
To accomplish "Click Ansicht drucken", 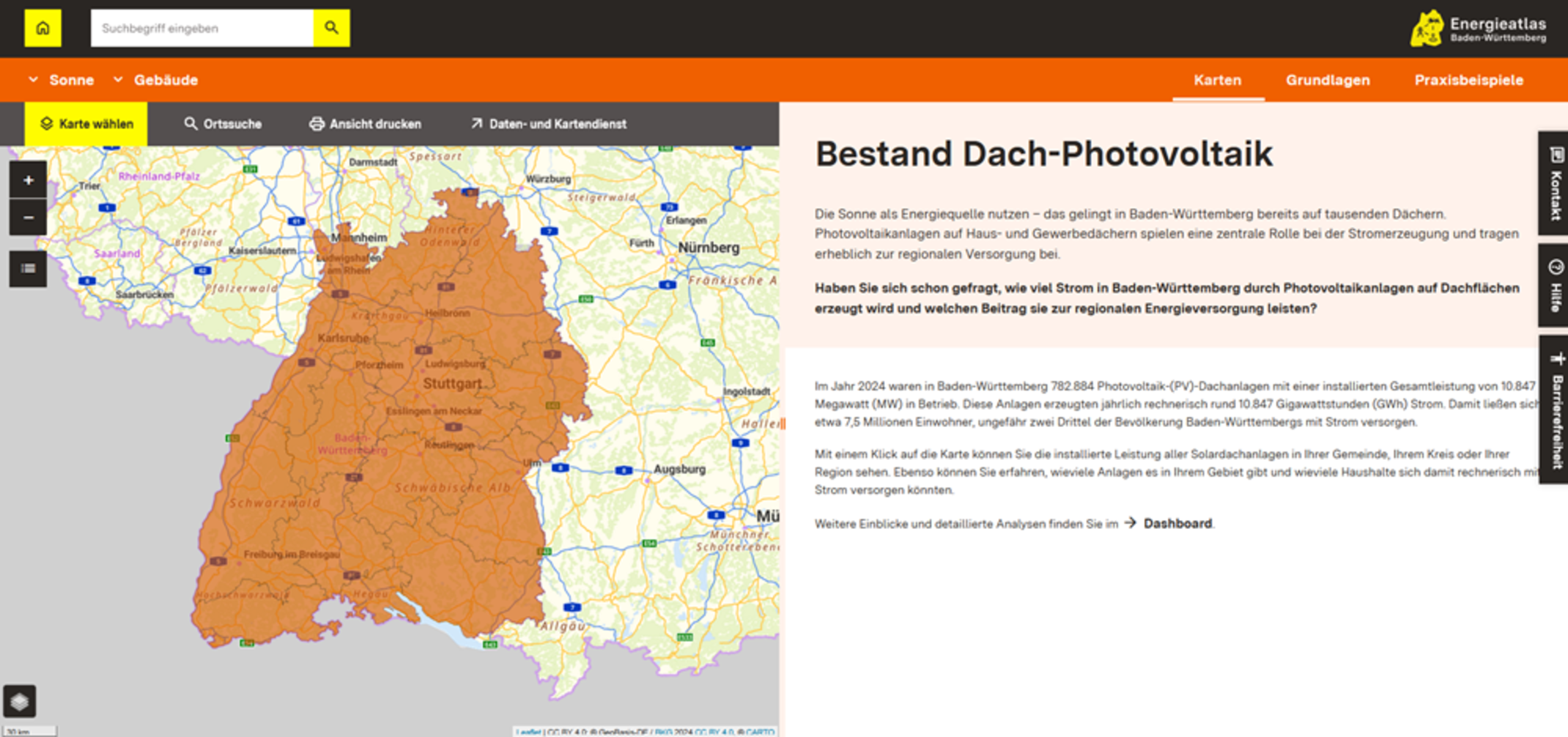I will coord(365,124).
